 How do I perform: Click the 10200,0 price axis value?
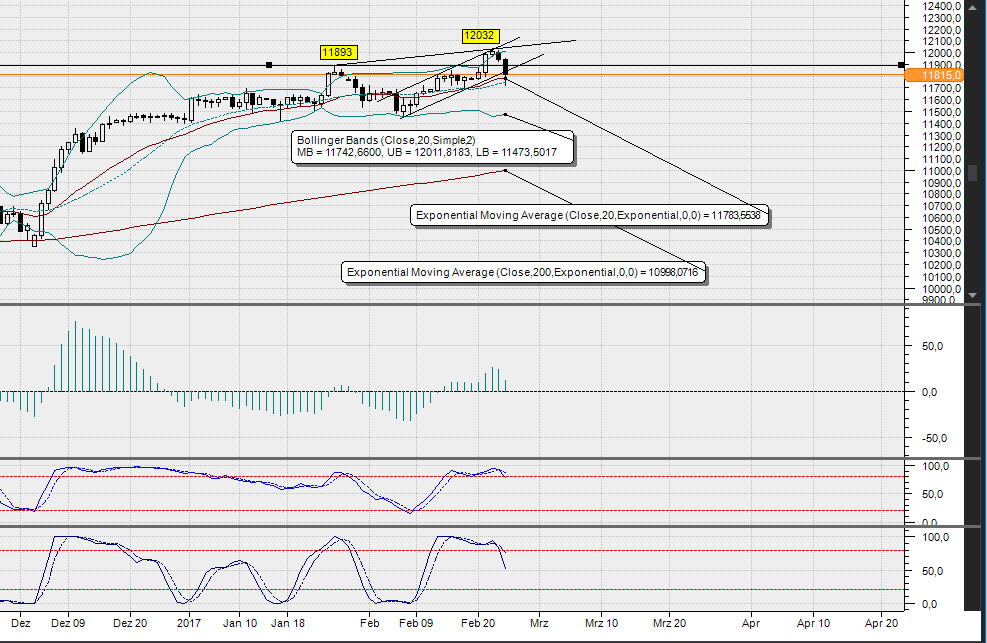(942, 266)
